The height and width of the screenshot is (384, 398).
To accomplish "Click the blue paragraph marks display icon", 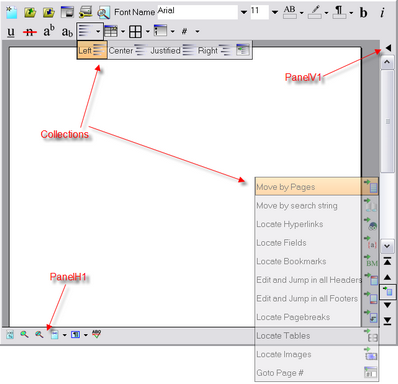I will pos(75,334).
